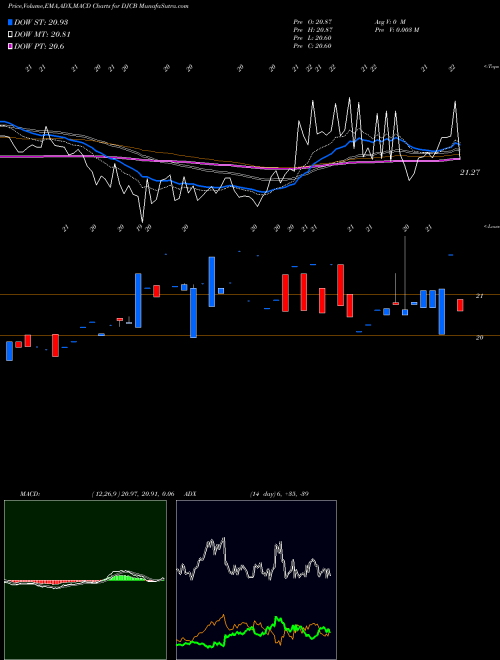Image resolution: width=500 pixels, height=660 pixels.
Task: Select the 'DOW ST: 20.93' legend label
Action: pos(41,22)
